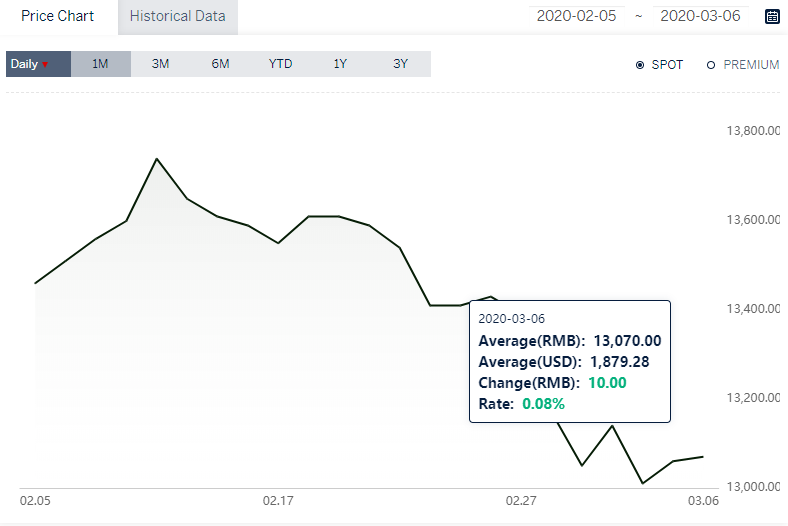Click the chart peak above 13,600
Viewport: 788px width, 526px height.
pos(157,159)
